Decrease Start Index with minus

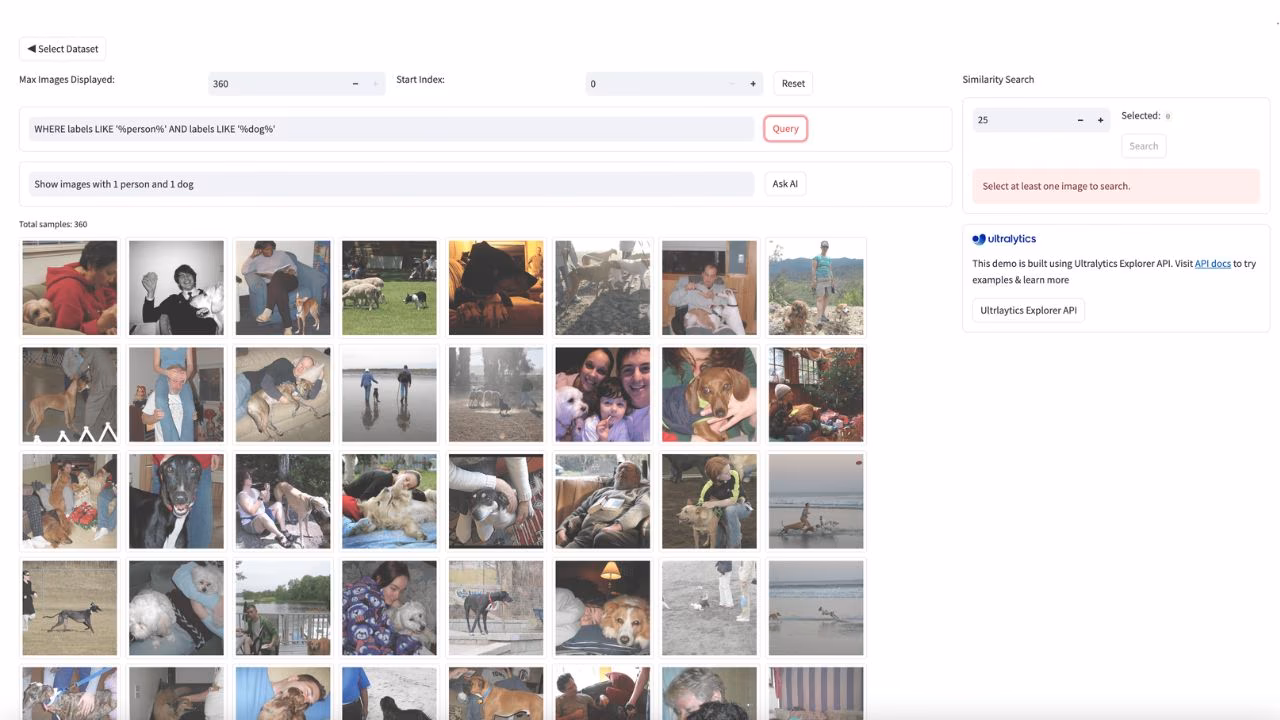tap(732, 84)
